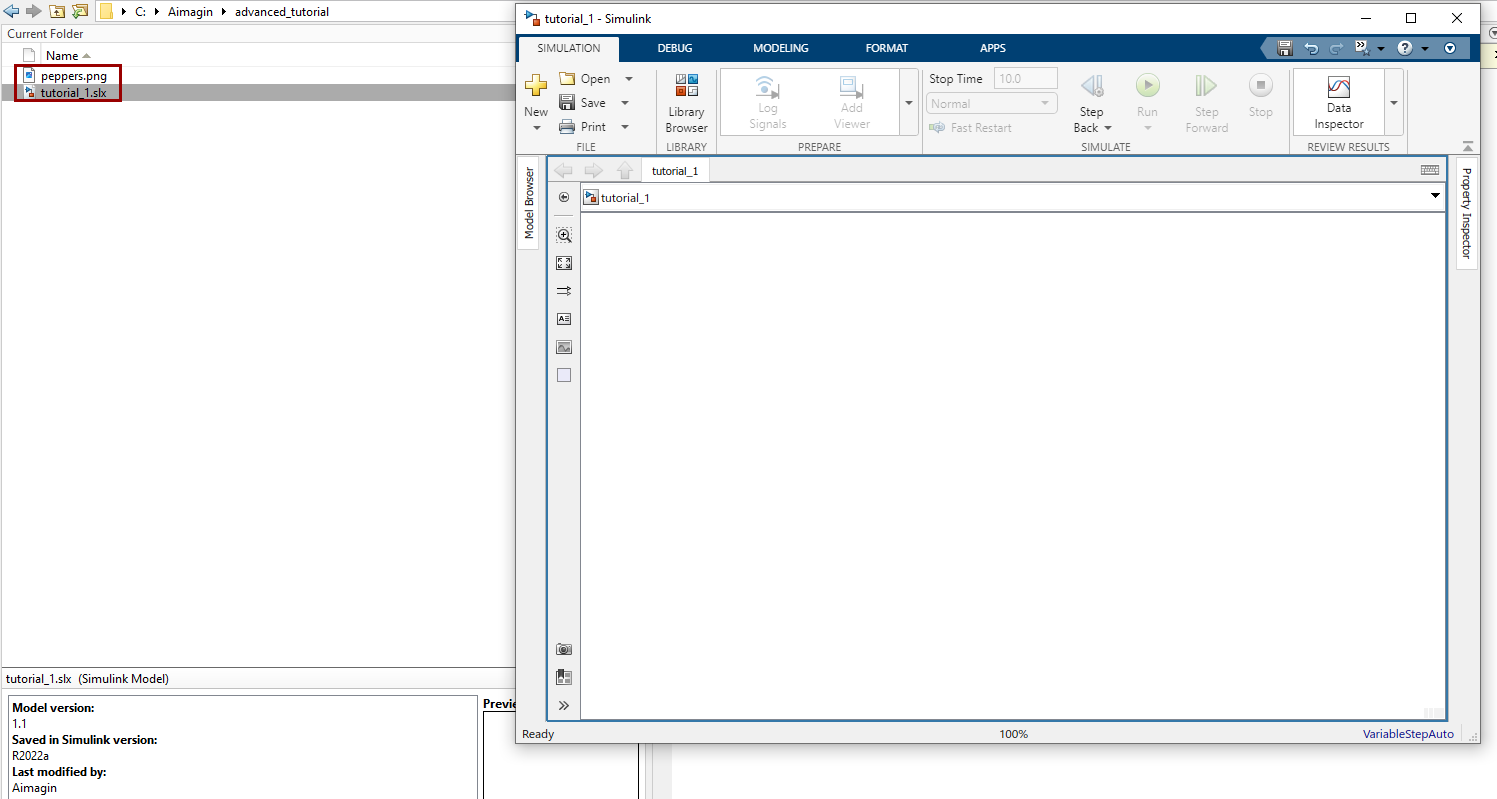Expand the Prepare gallery dropdown
The image size is (1497, 799).
[908, 102]
